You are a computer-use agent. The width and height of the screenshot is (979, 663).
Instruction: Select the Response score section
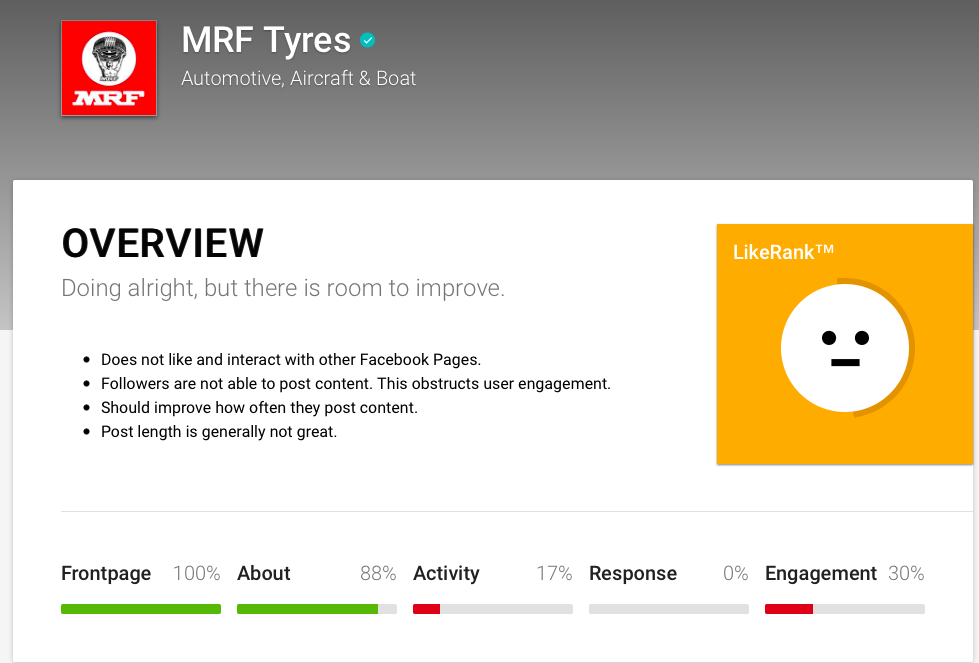point(669,588)
